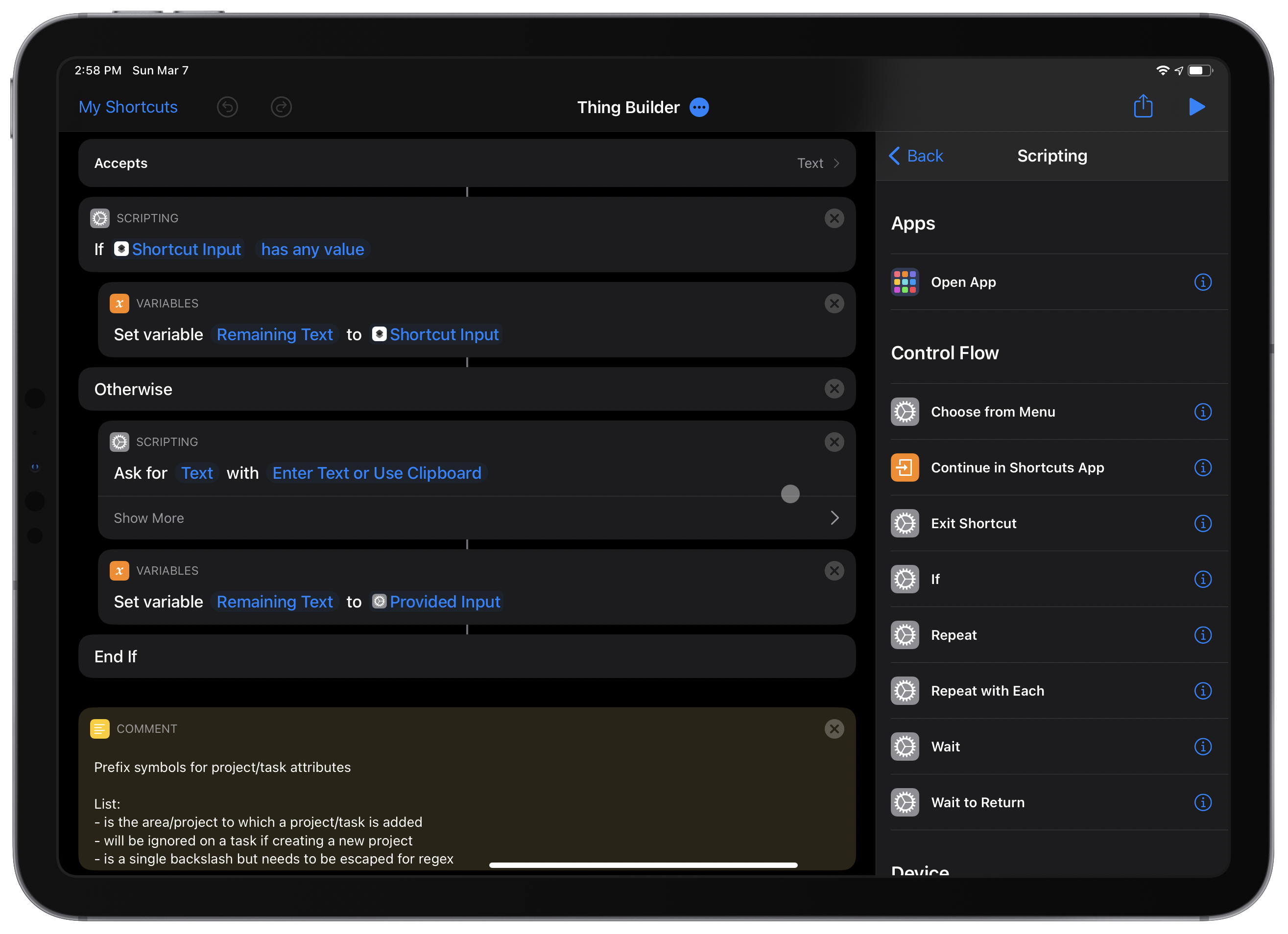This screenshot has width=1288, height=934.
Task: Tap the Enter Text or Use Clipboard field
Action: tap(377, 472)
